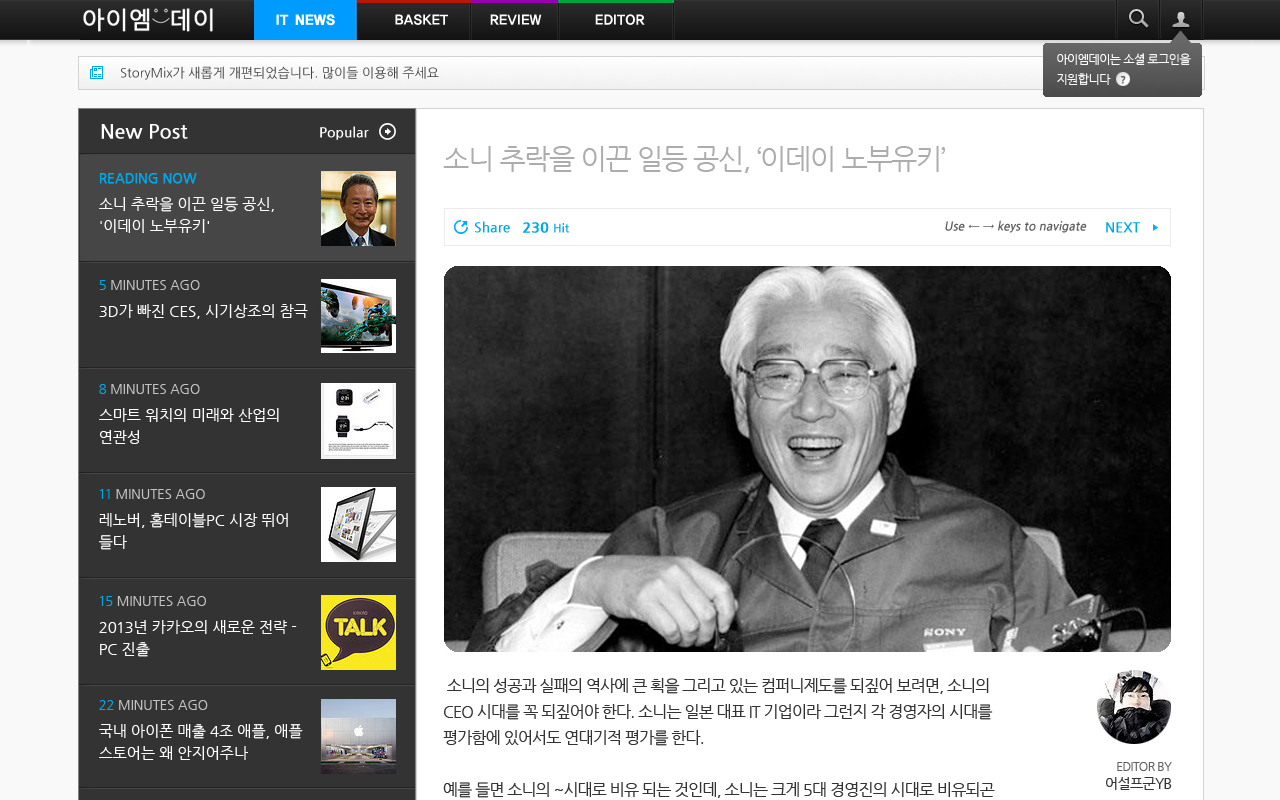Click the NEXT arrow icon
Viewport: 1280px width, 800px height.
[x=1155, y=227]
